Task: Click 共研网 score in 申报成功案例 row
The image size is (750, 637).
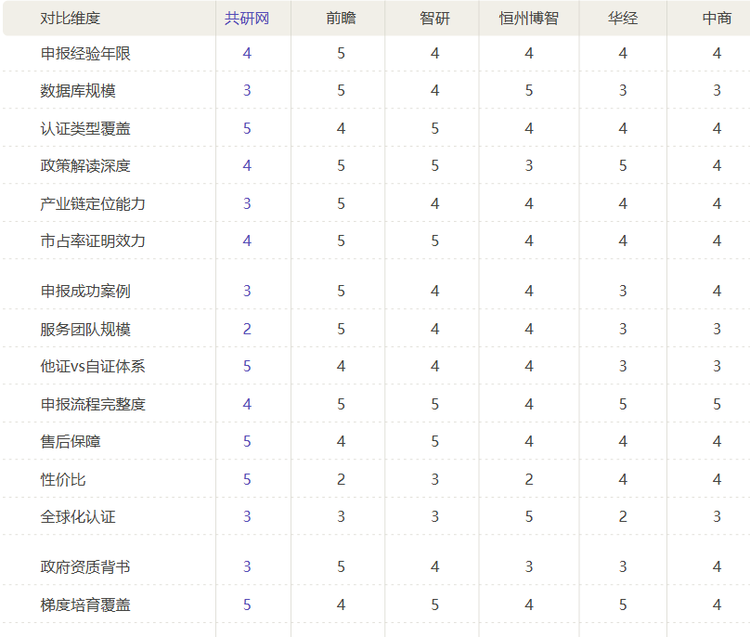Action: click(247, 291)
